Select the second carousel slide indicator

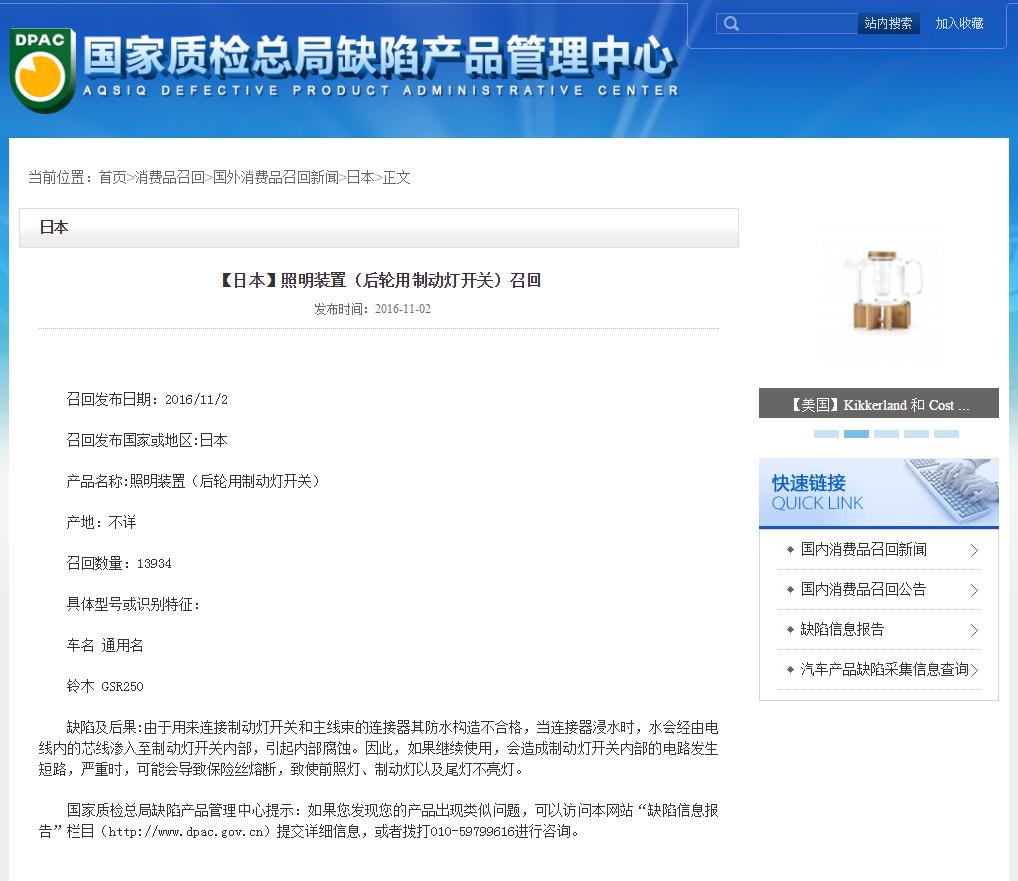[x=856, y=434]
